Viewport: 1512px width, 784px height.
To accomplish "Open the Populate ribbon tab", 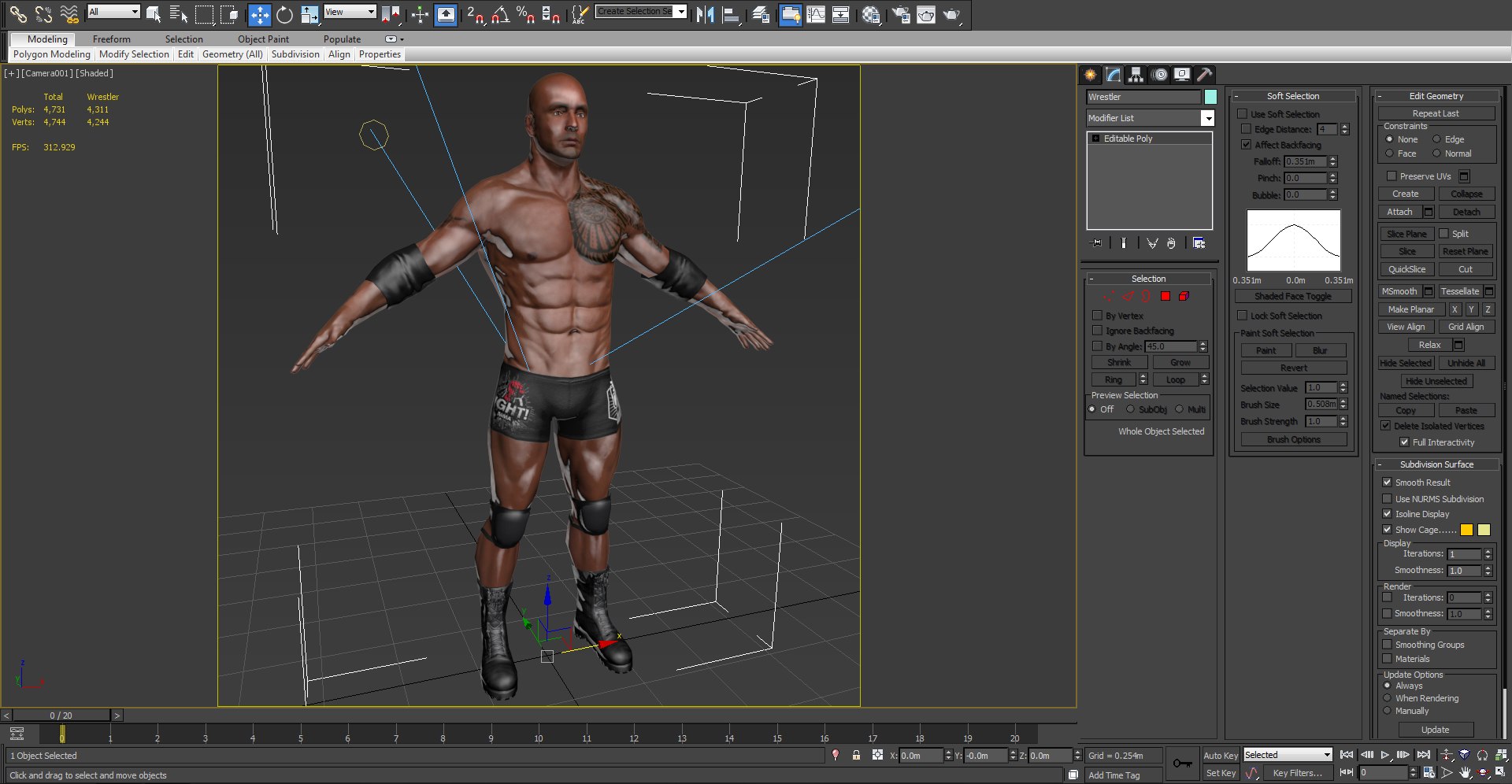I will [342, 39].
